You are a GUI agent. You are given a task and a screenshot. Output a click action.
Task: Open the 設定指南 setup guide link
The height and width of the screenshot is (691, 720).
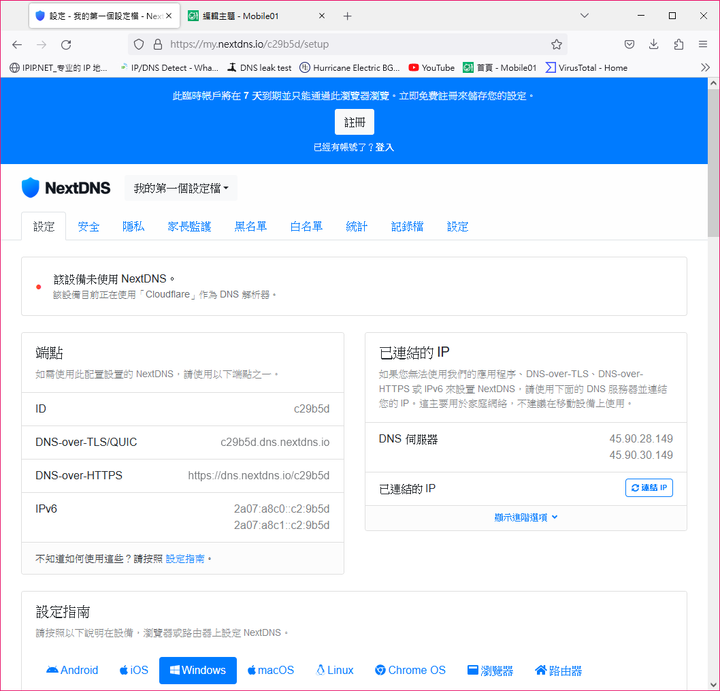[185, 559]
